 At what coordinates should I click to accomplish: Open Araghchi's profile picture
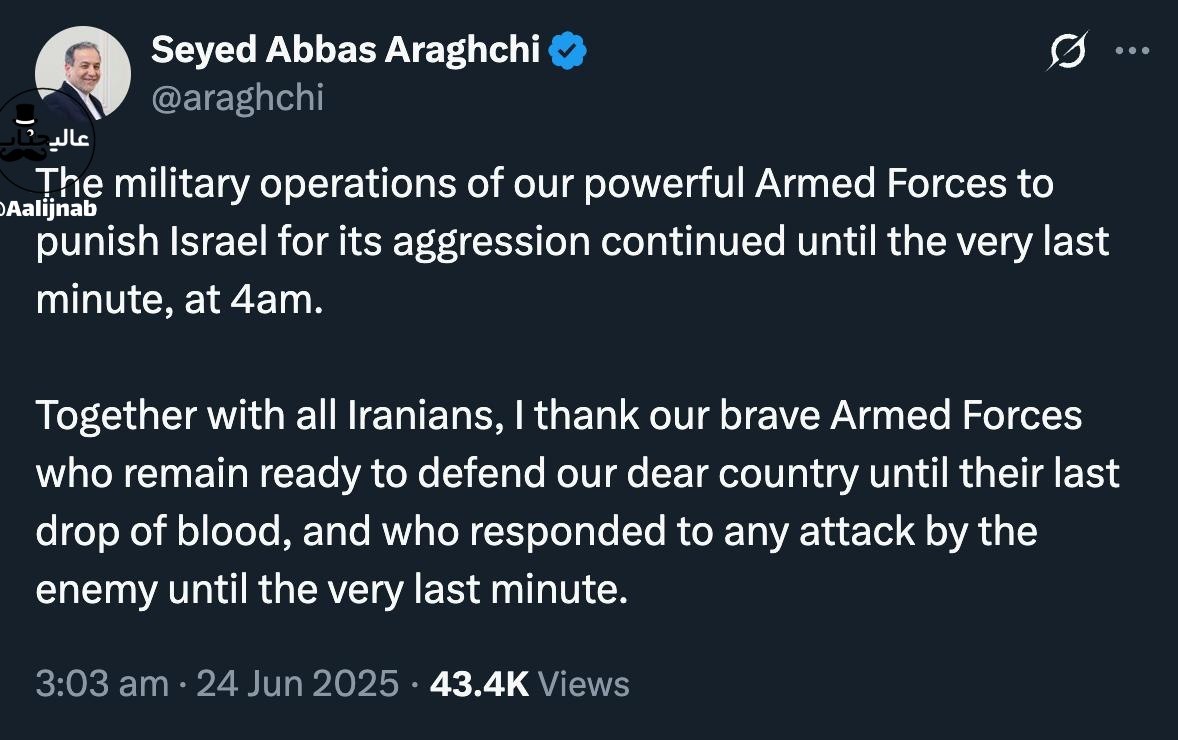[83, 75]
